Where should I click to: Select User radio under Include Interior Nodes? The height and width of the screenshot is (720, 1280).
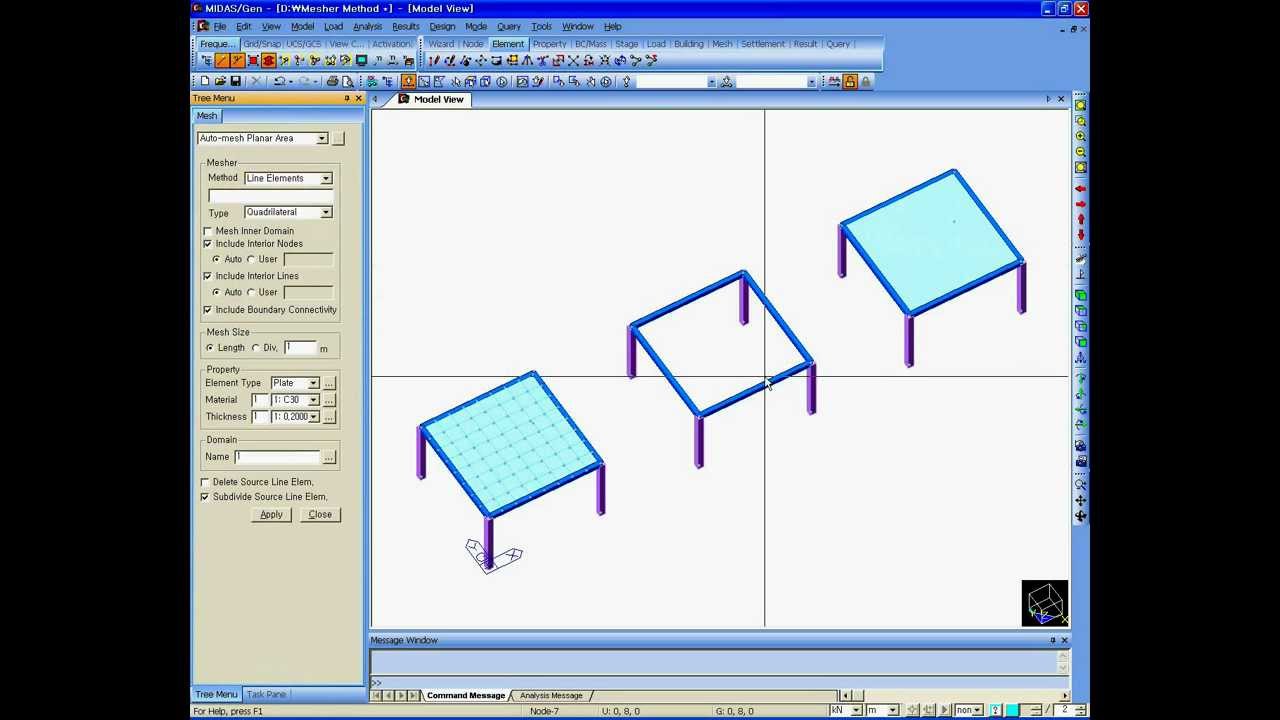[251, 259]
